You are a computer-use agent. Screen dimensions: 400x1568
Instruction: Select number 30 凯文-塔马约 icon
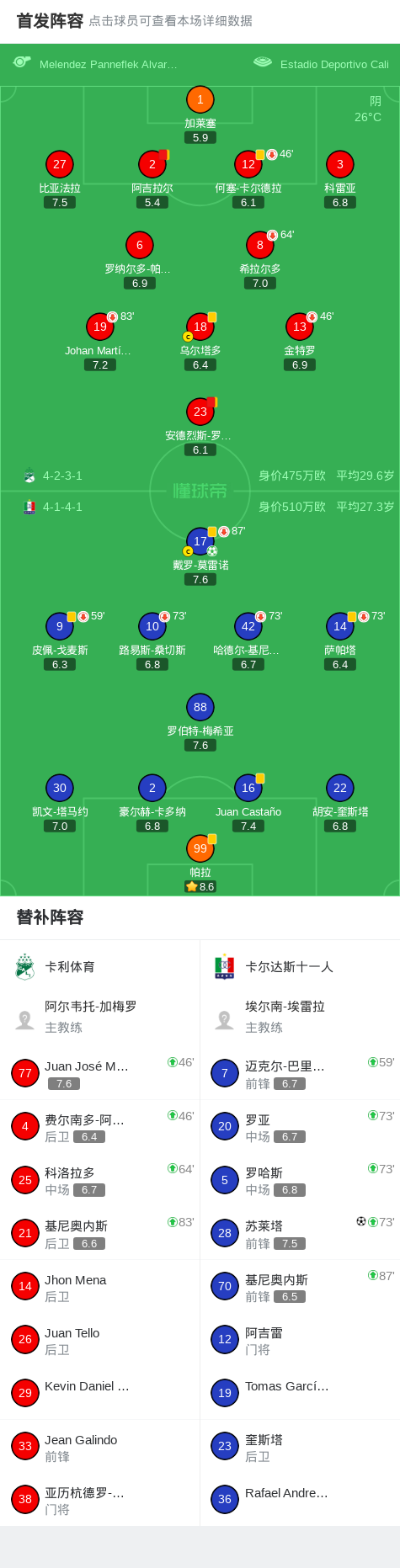coord(60,788)
